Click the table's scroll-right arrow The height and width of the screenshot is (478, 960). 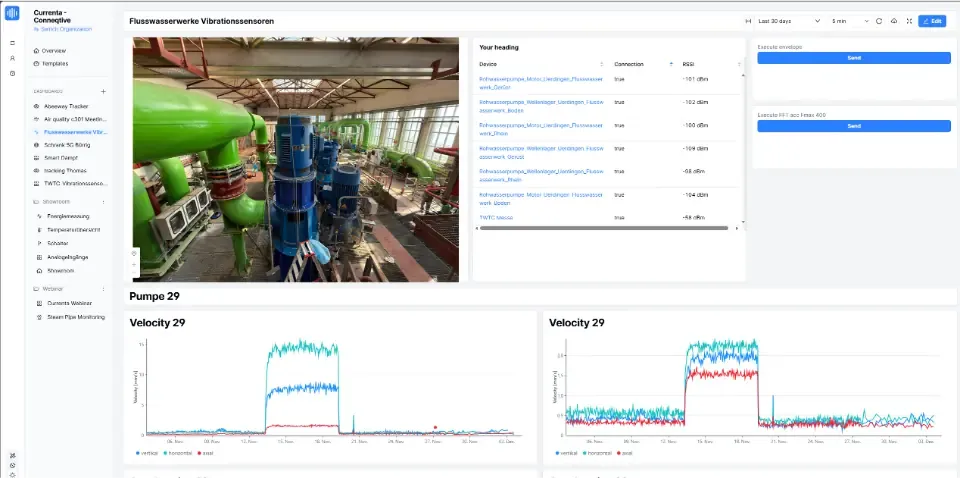(x=737, y=228)
